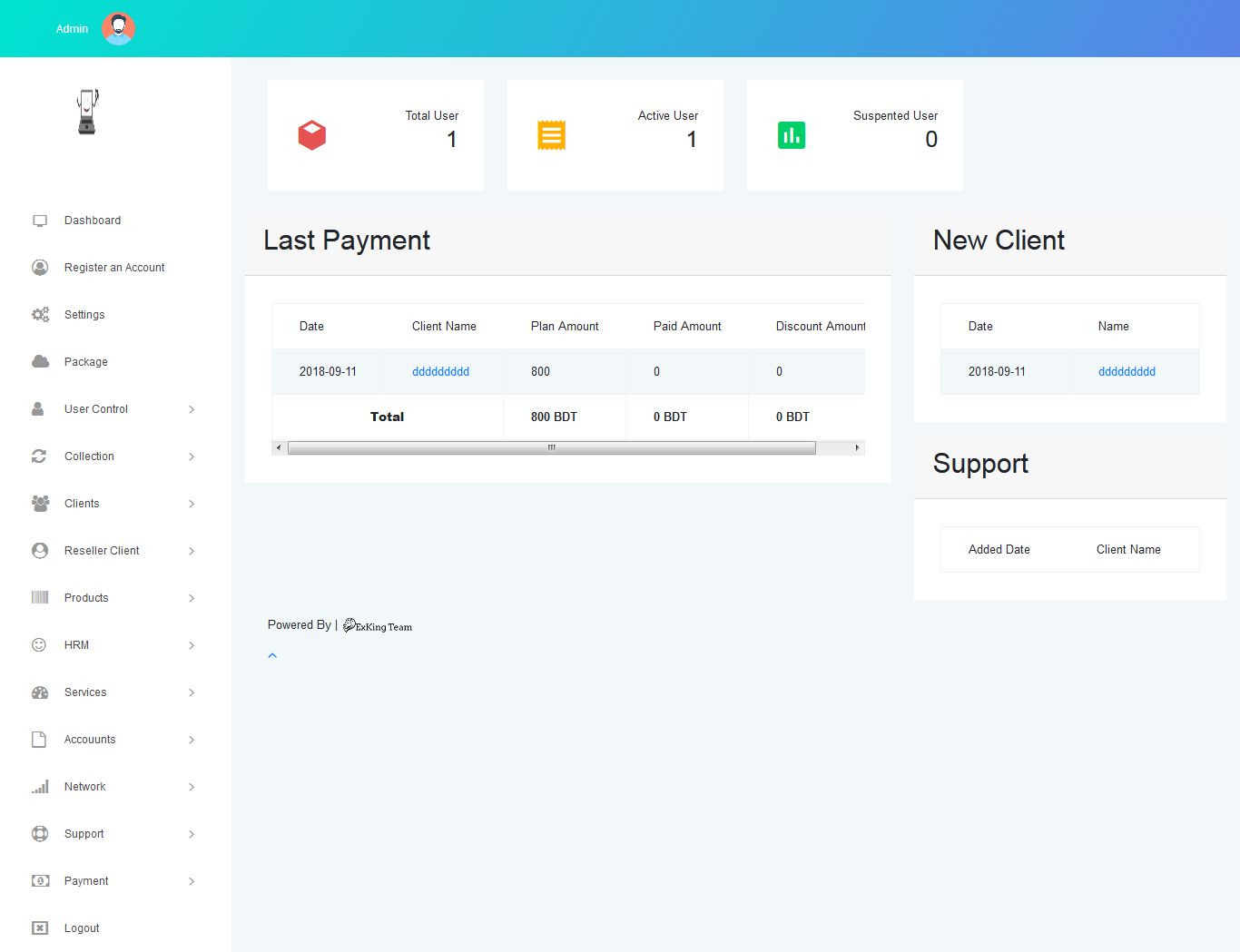The height and width of the screenshot is (952, 1240).
Task: Expand the HRM submenu chevron
Action: click(x=192, y=645)
